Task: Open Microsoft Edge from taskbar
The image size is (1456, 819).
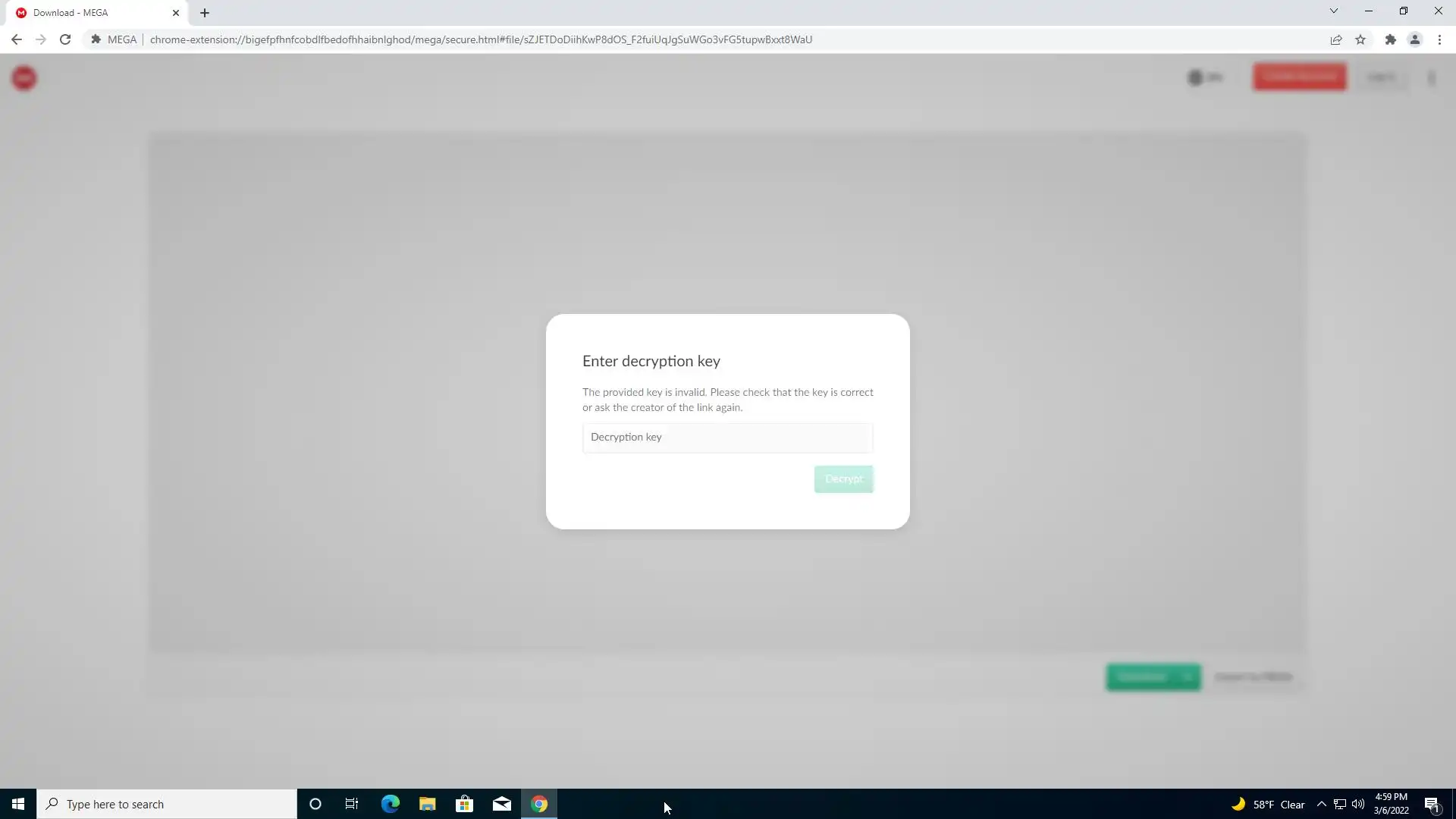Action: [390, 804]
